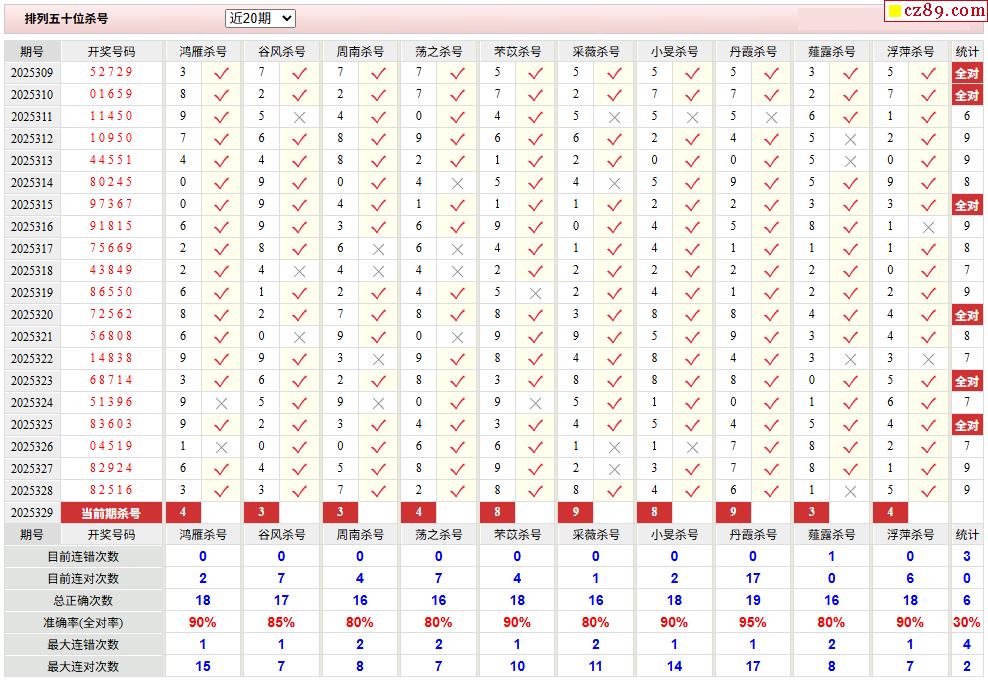The image size is (988, 680).
Task: Click the issue number 2025328
Action: [32, 491]
